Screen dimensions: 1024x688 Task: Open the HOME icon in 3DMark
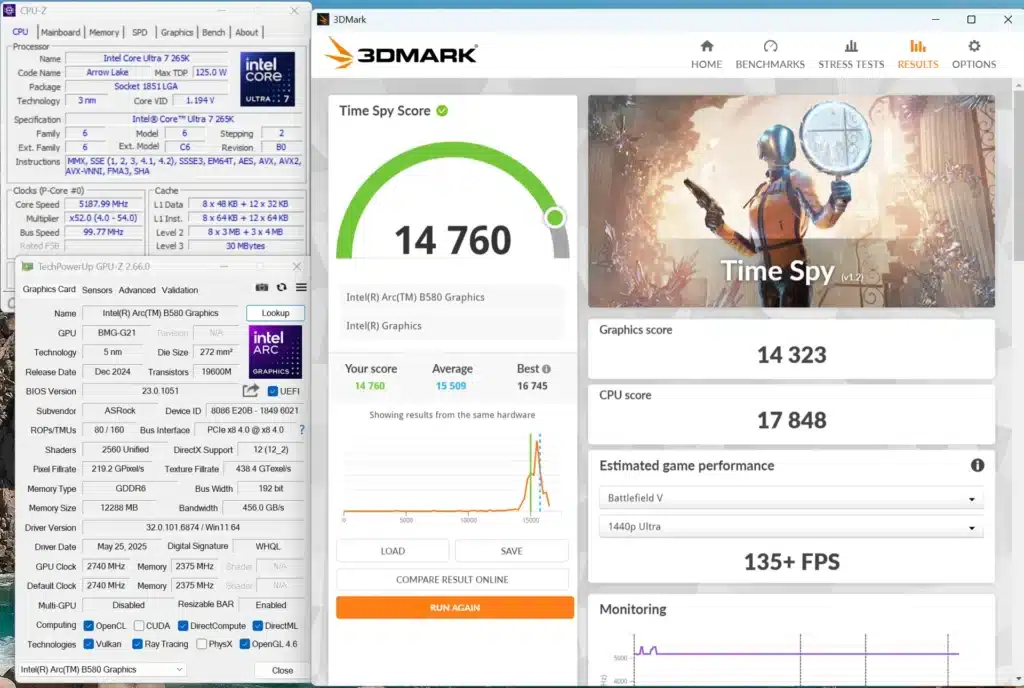click(707, 46)
